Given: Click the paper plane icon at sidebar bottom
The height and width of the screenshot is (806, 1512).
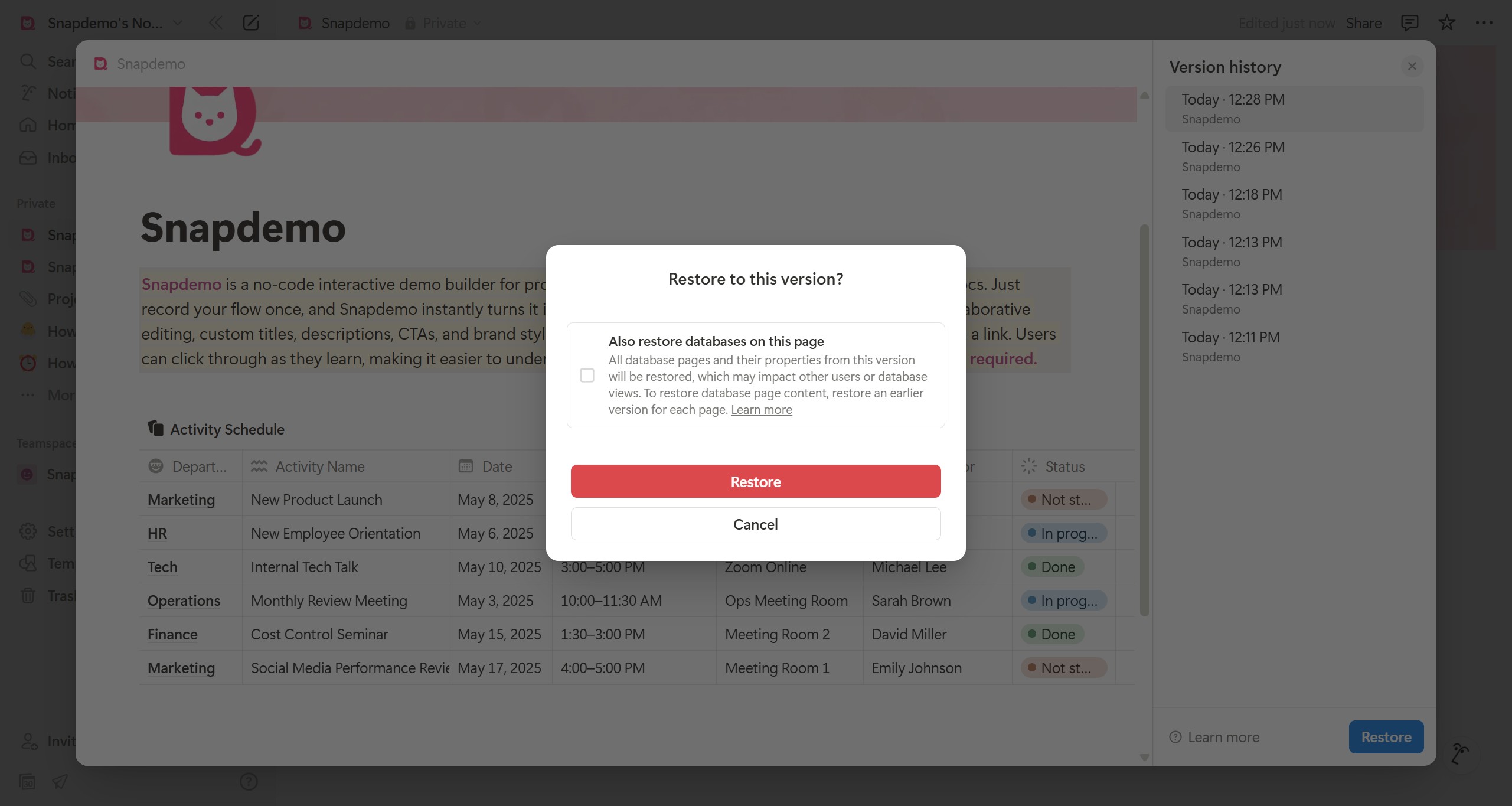Looking at the screenshot, I should [60, 782].
